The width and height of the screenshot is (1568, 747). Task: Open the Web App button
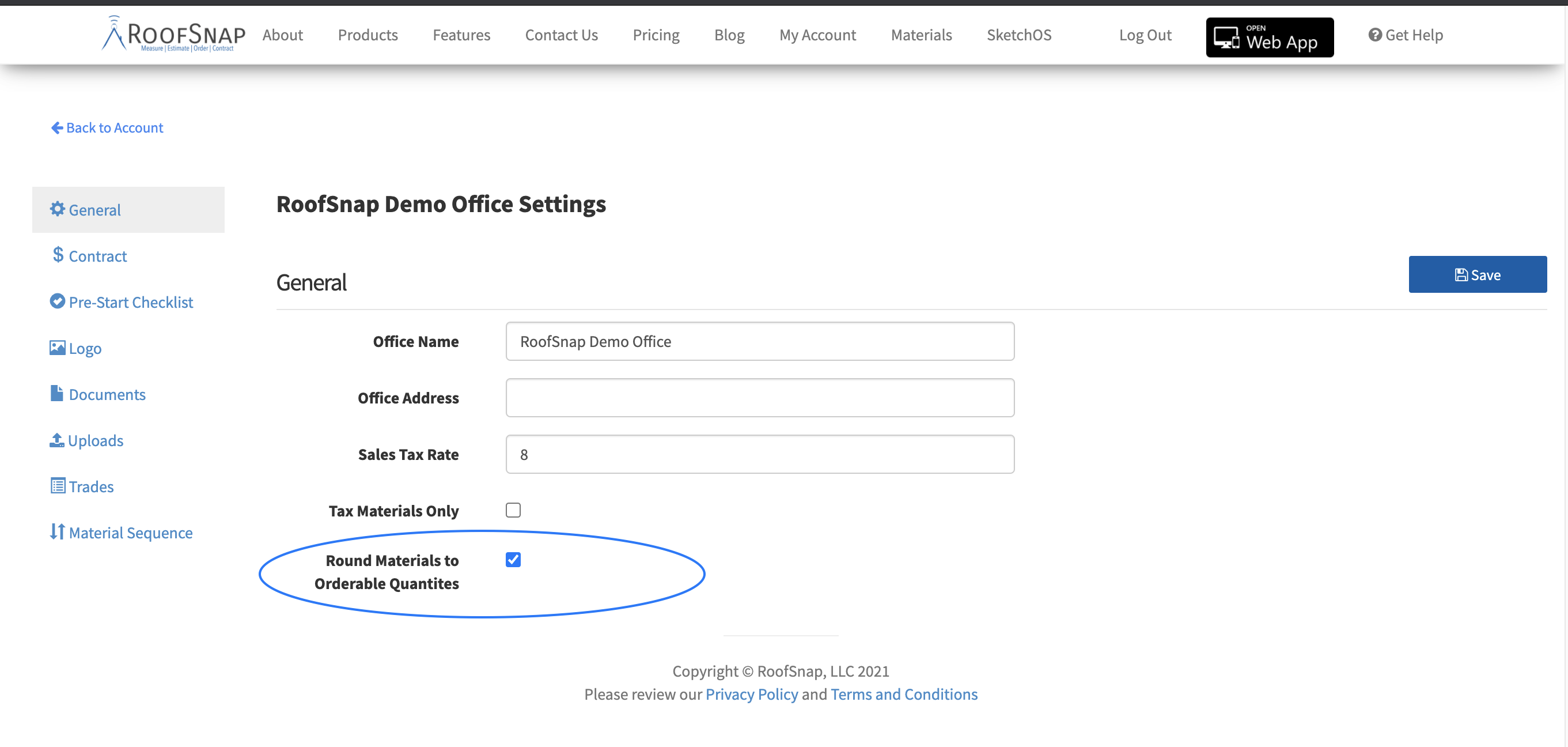1270,37
